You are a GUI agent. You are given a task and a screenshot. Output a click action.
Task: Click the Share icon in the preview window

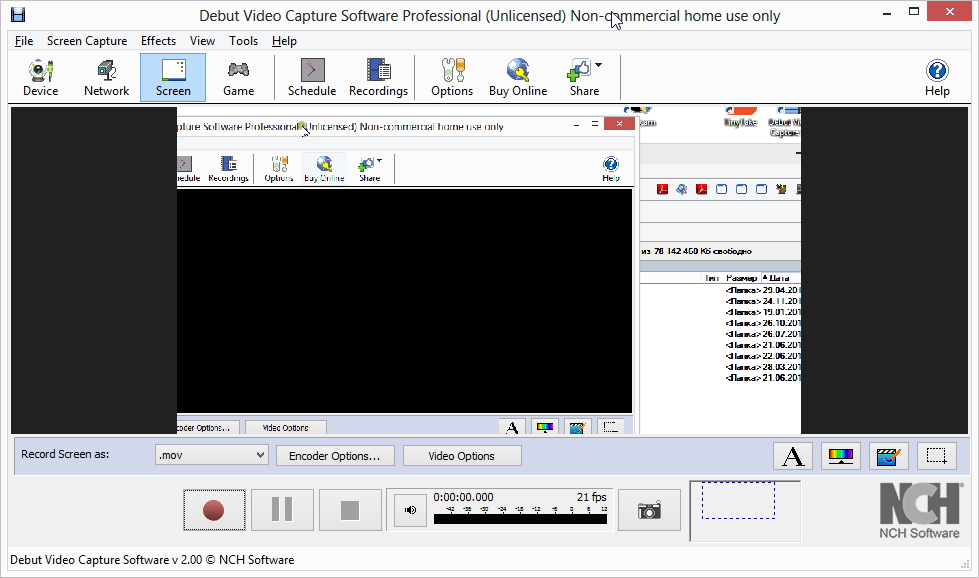(369, 168)
